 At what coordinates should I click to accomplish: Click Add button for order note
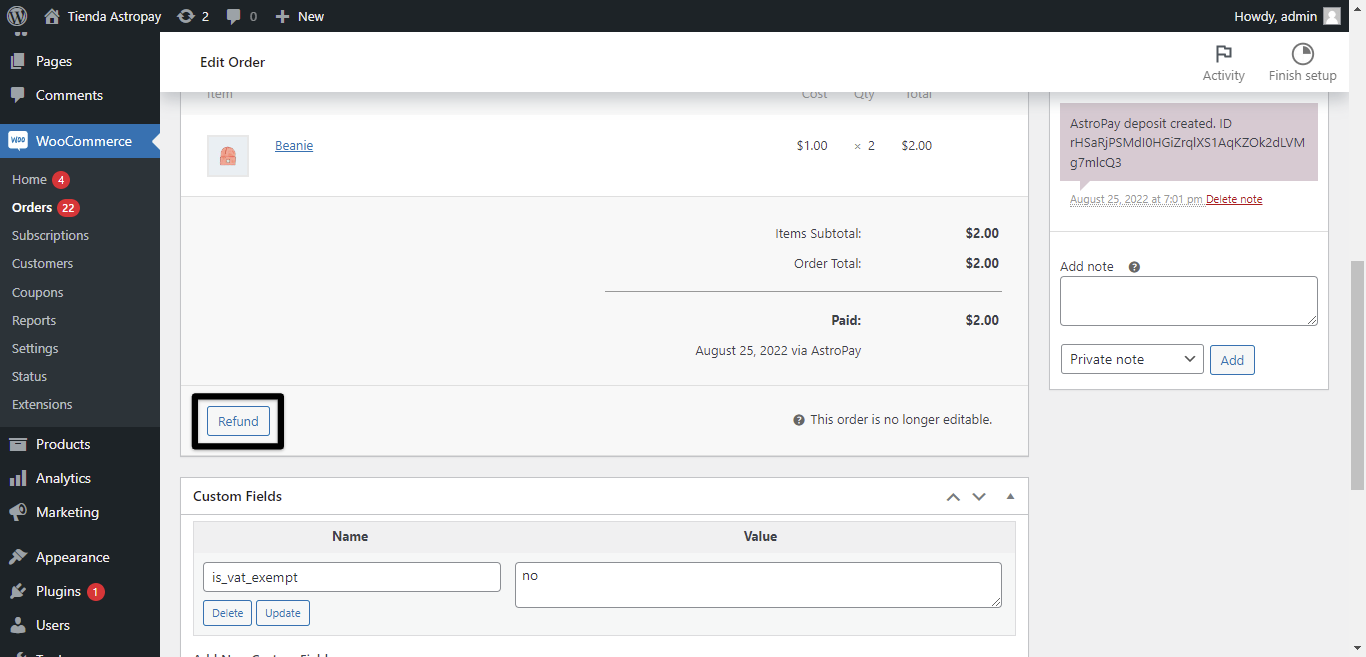tap(1232, 360)
